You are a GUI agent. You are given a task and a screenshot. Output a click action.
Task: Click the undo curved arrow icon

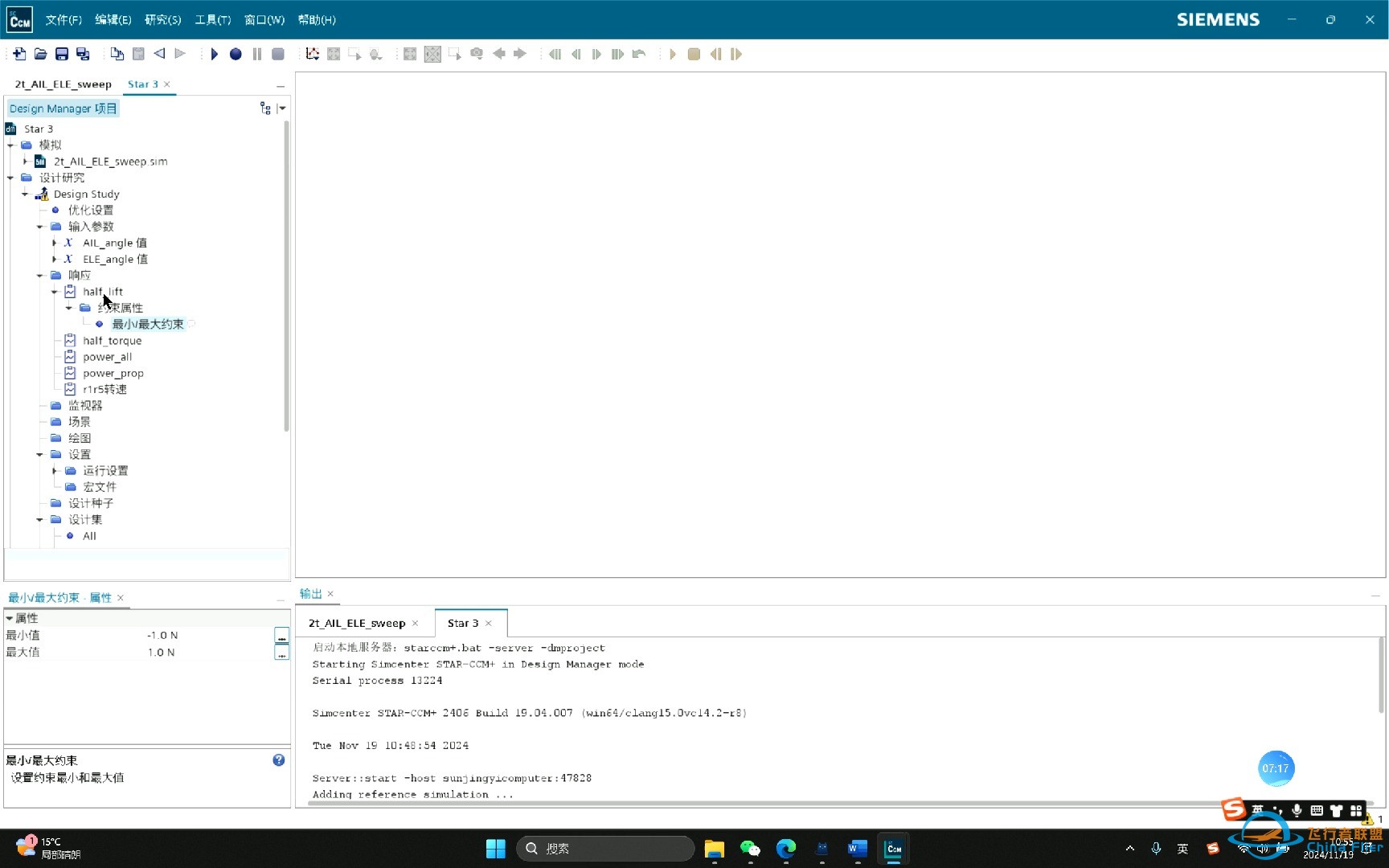(x=639, y=54)
